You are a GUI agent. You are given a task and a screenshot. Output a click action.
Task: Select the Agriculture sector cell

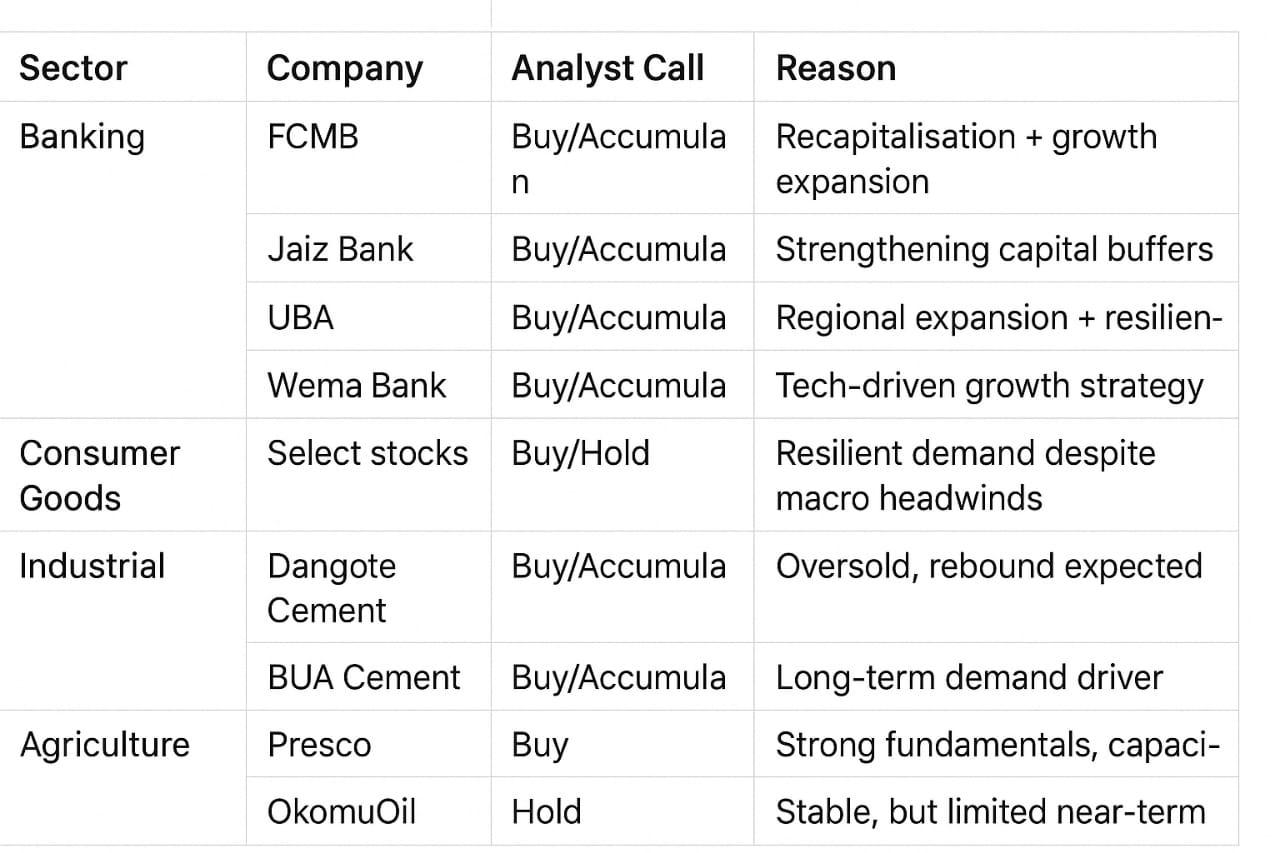coord(105,745)
